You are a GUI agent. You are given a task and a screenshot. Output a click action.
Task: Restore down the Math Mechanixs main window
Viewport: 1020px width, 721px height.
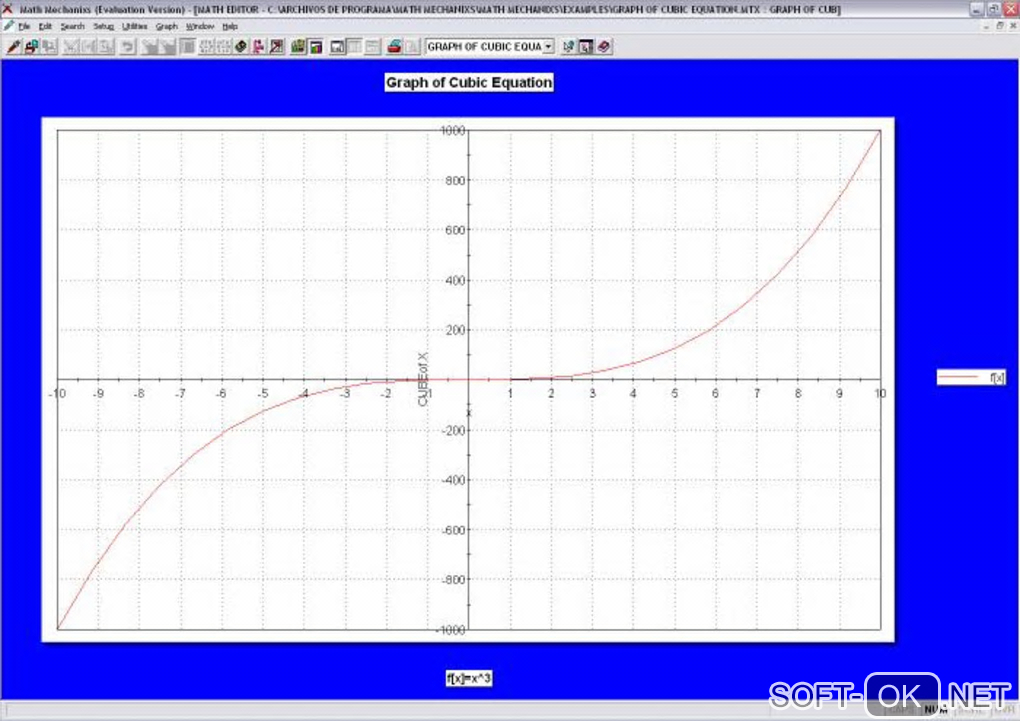coord(993,9)
